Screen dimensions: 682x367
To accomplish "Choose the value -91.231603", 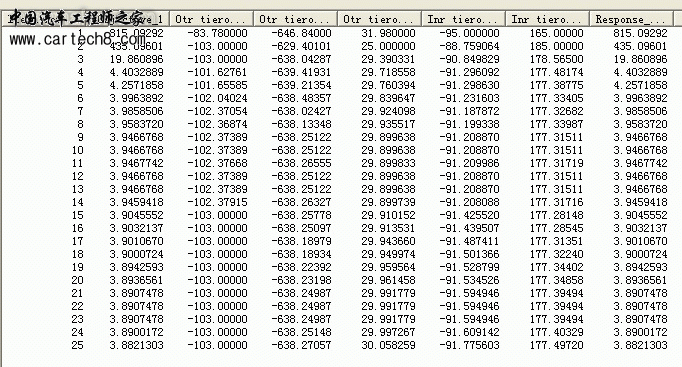I will (469, 98).
